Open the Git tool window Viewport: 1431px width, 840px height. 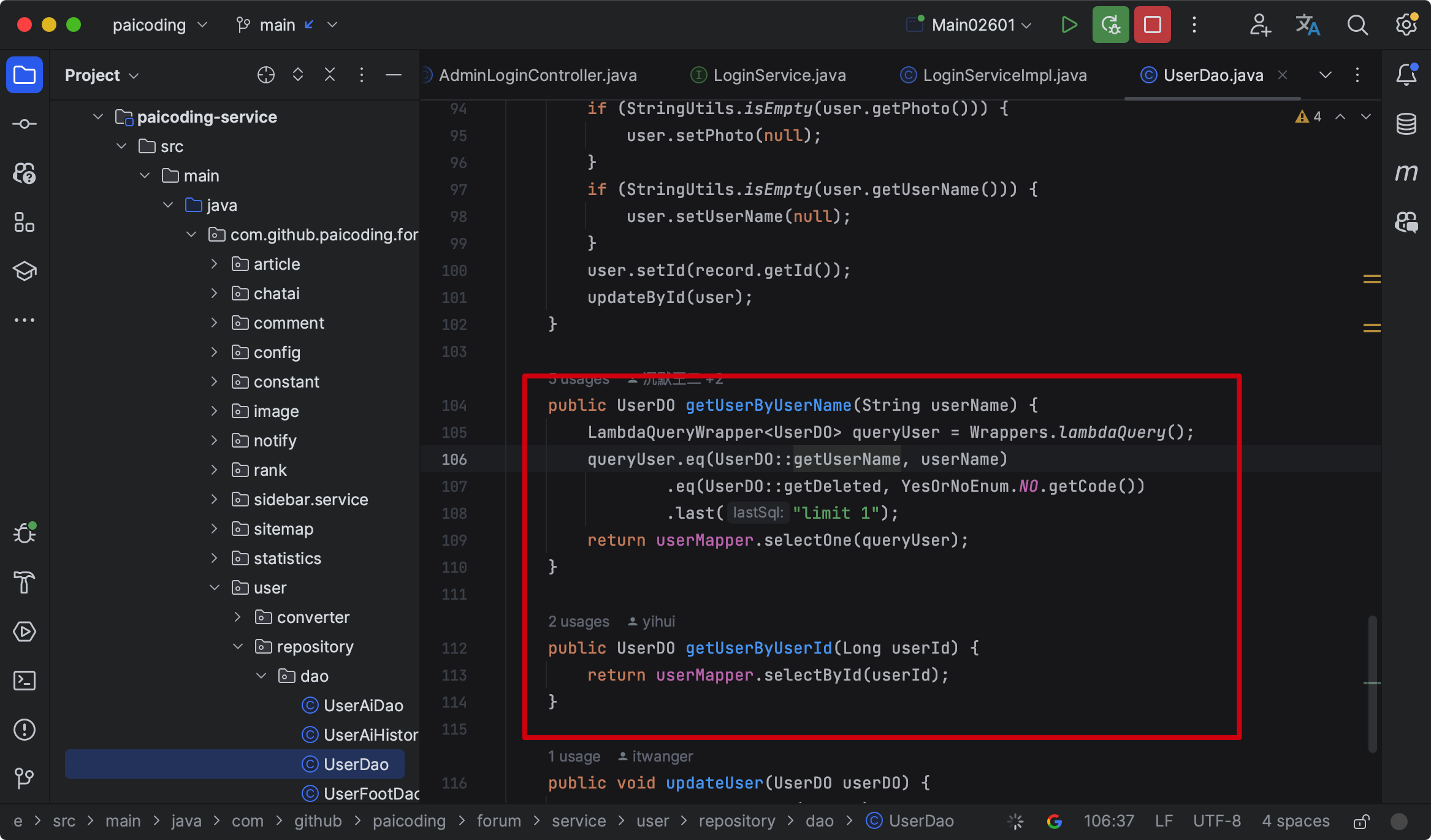click(x=25, y=779)
